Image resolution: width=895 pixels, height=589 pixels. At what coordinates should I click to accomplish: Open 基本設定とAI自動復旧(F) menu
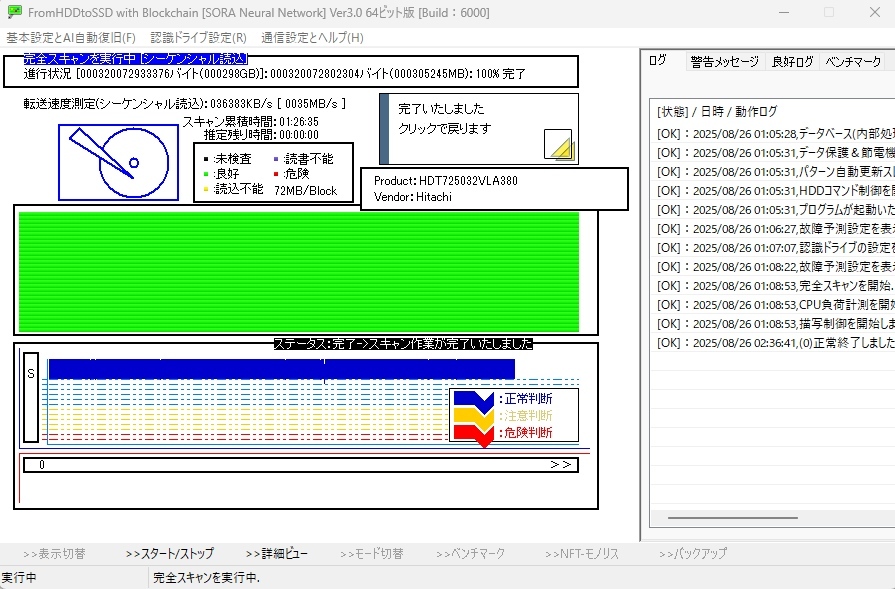[x=71, y=38]
